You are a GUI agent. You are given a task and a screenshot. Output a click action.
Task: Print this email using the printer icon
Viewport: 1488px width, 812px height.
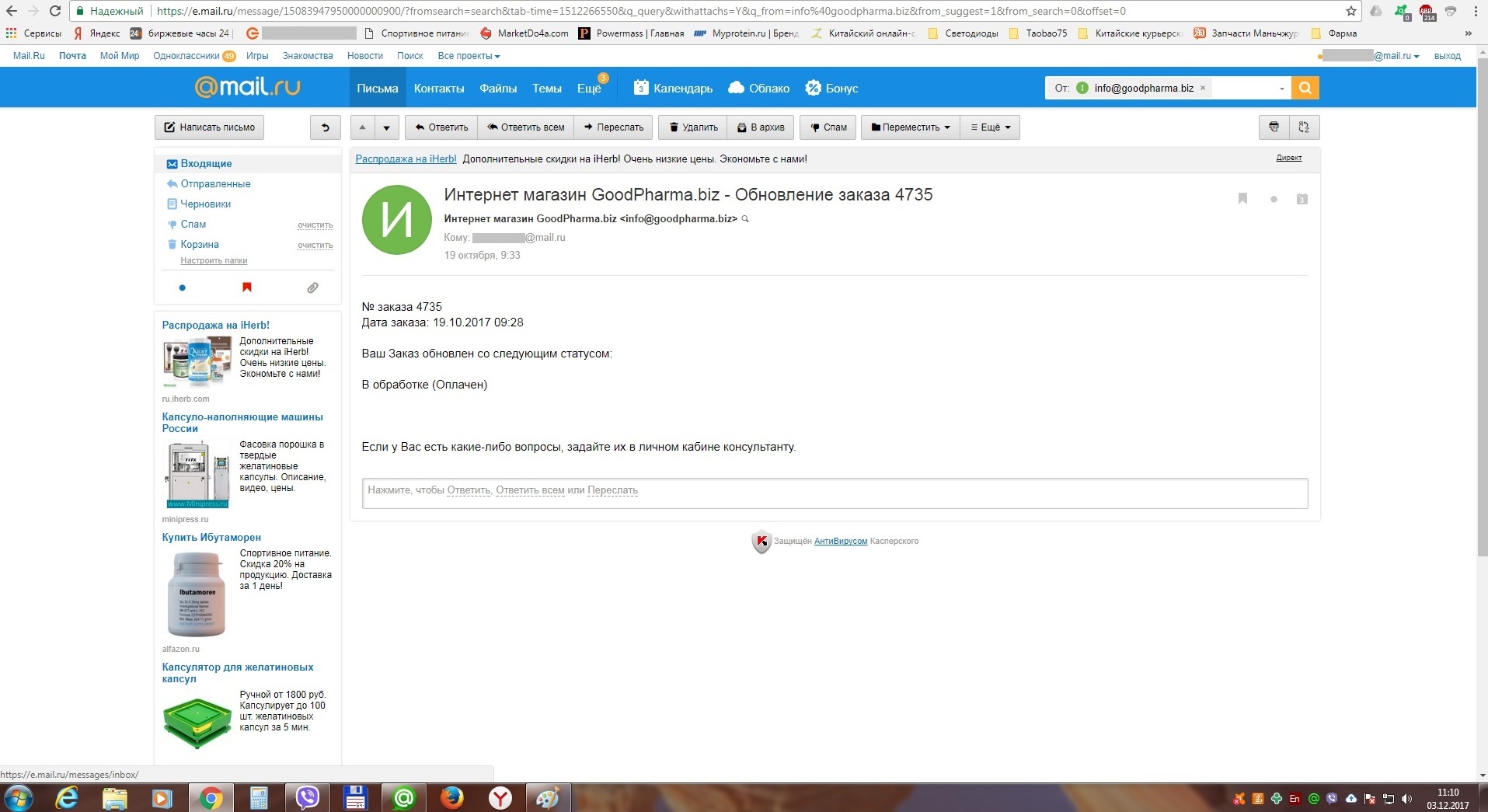(x=1274, y=127)
